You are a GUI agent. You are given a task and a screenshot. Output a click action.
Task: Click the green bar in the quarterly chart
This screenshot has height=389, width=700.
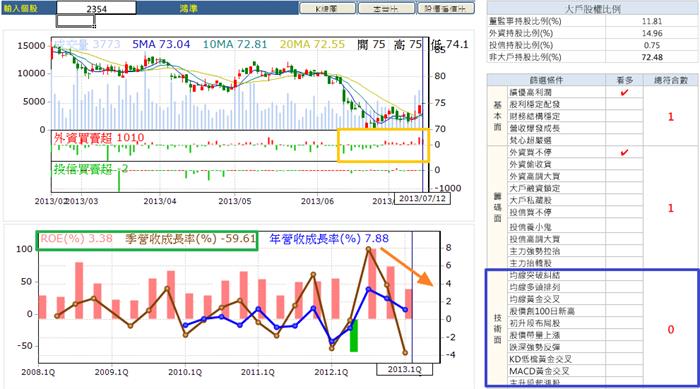click(354, 335)
